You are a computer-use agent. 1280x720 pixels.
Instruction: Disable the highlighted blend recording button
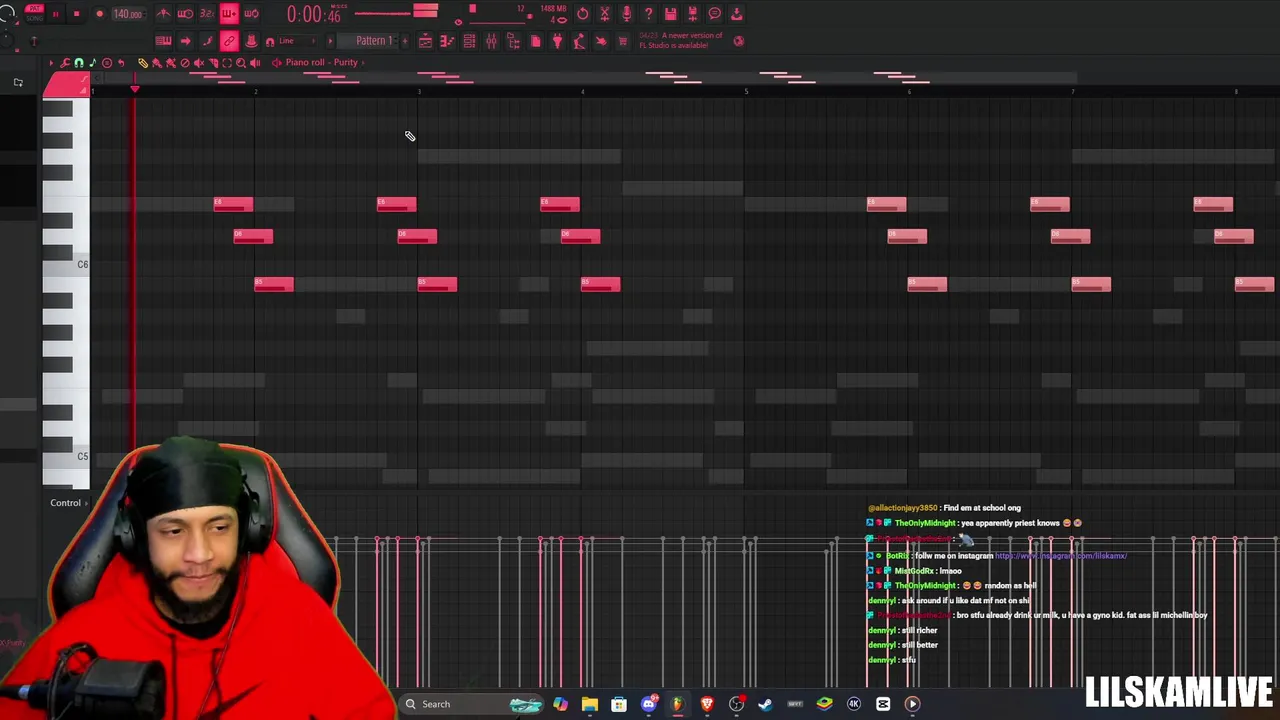[x=229, y=14]
